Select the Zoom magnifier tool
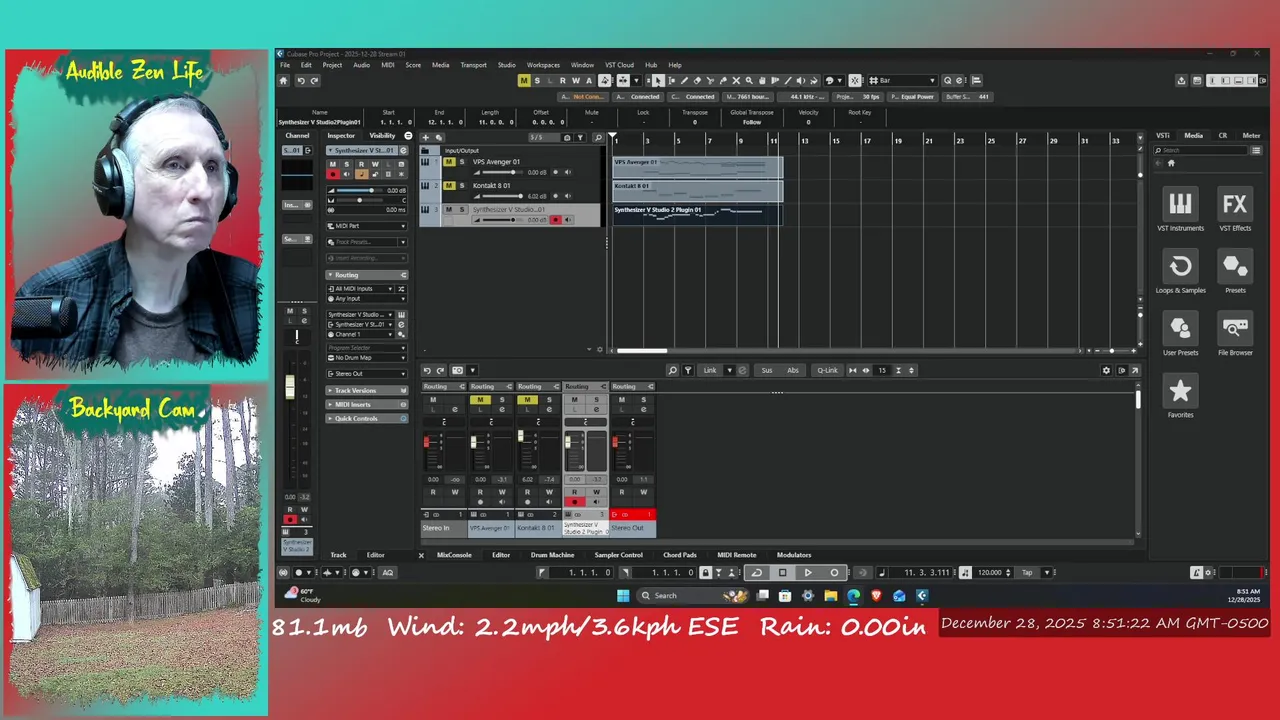Screen dimensions: 1280x720 pos(749,80)
